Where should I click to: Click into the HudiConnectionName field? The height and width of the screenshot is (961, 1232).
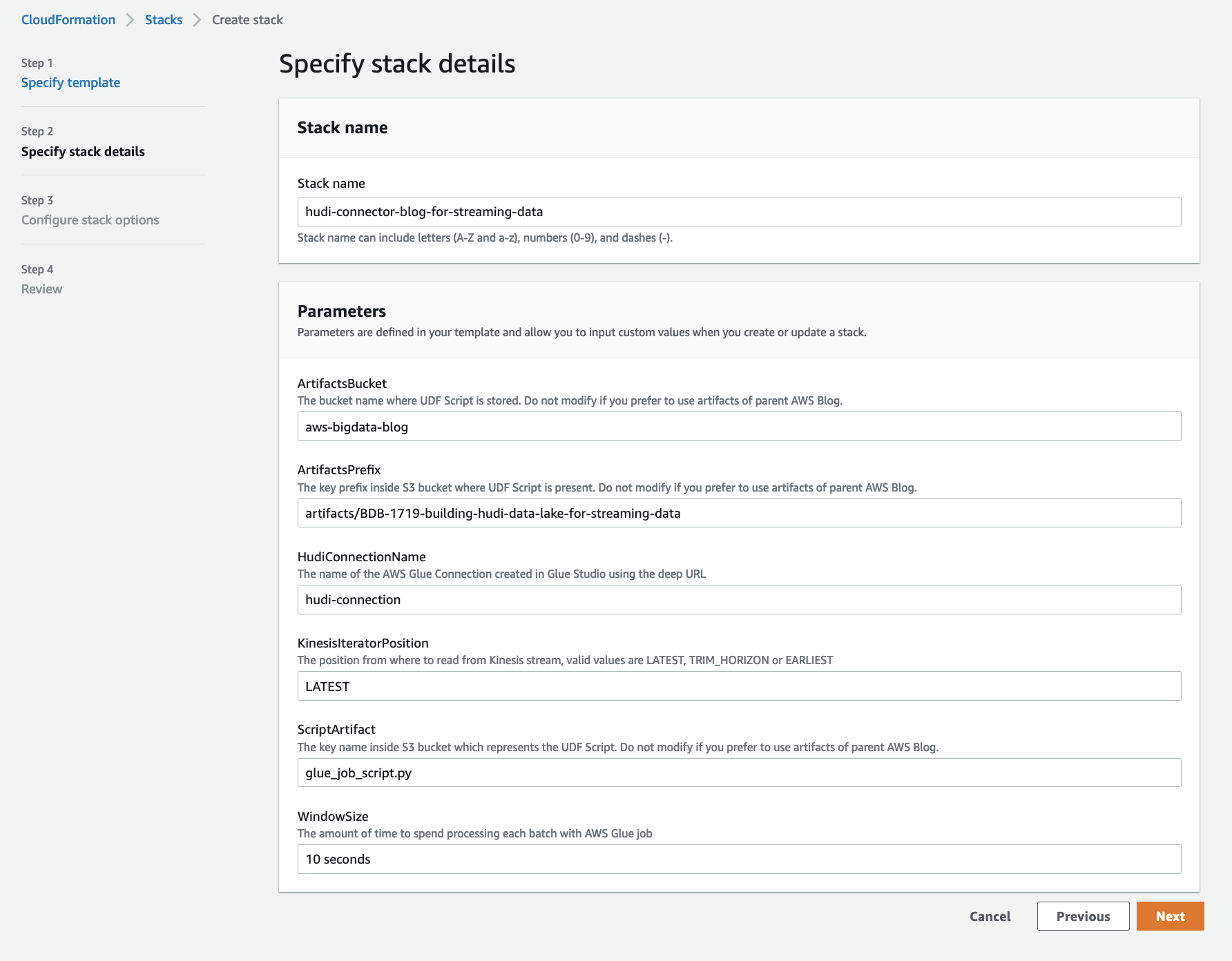click(739, 600)
